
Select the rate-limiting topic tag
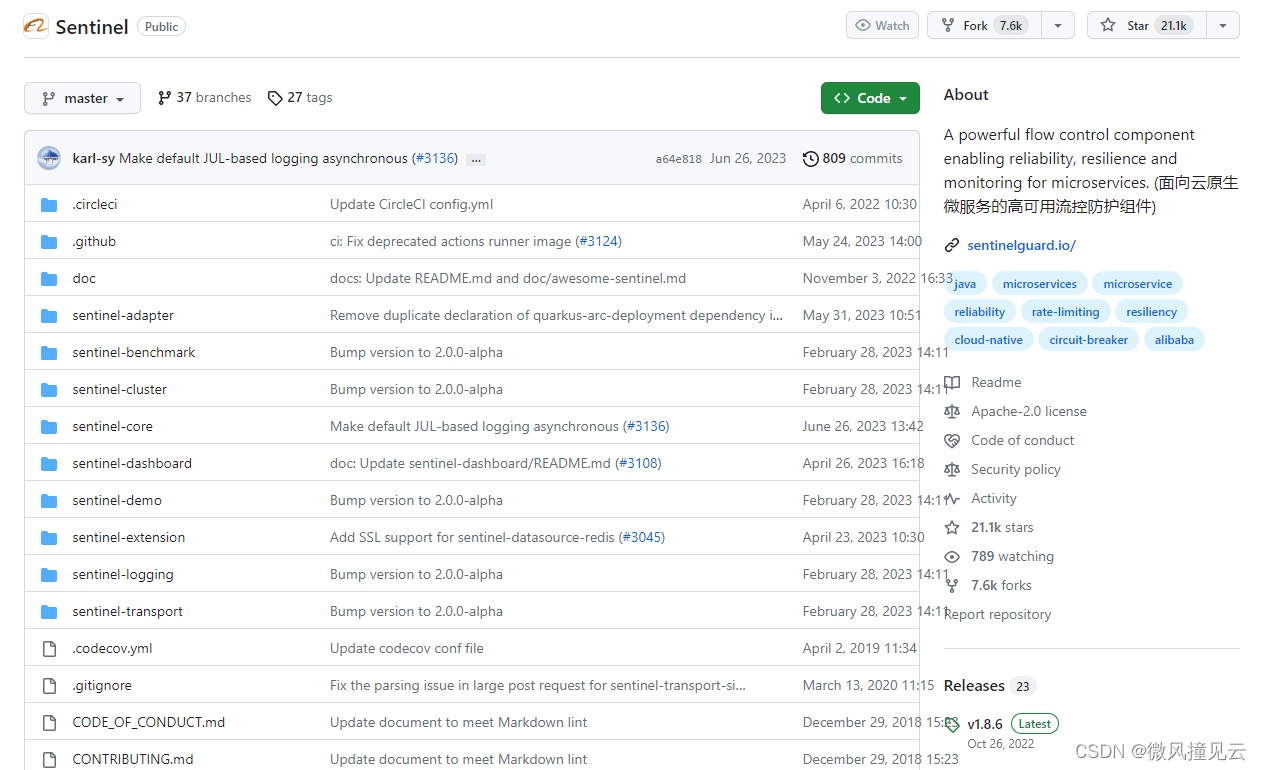(1065, 312)
